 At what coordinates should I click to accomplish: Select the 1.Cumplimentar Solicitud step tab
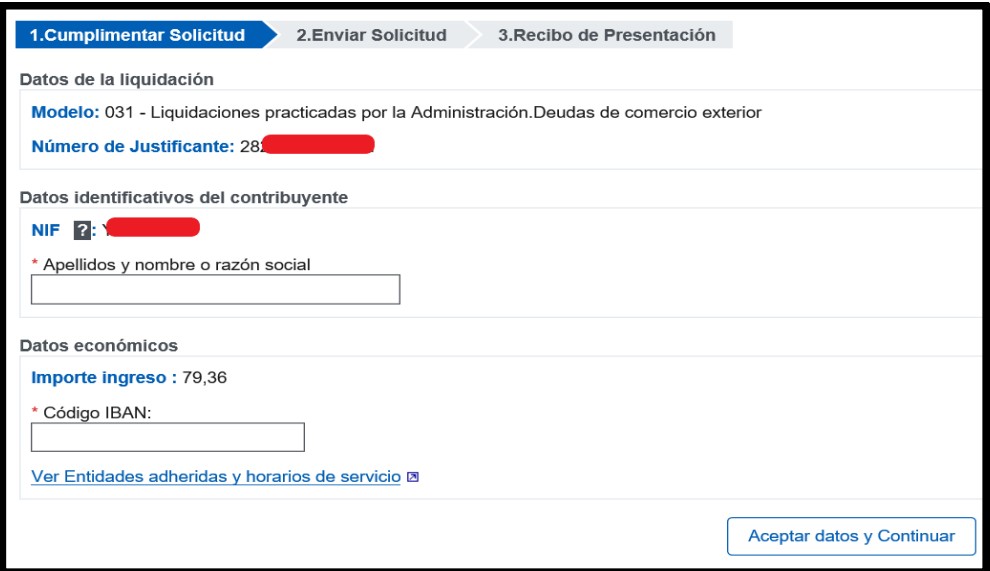click(137, 35)
